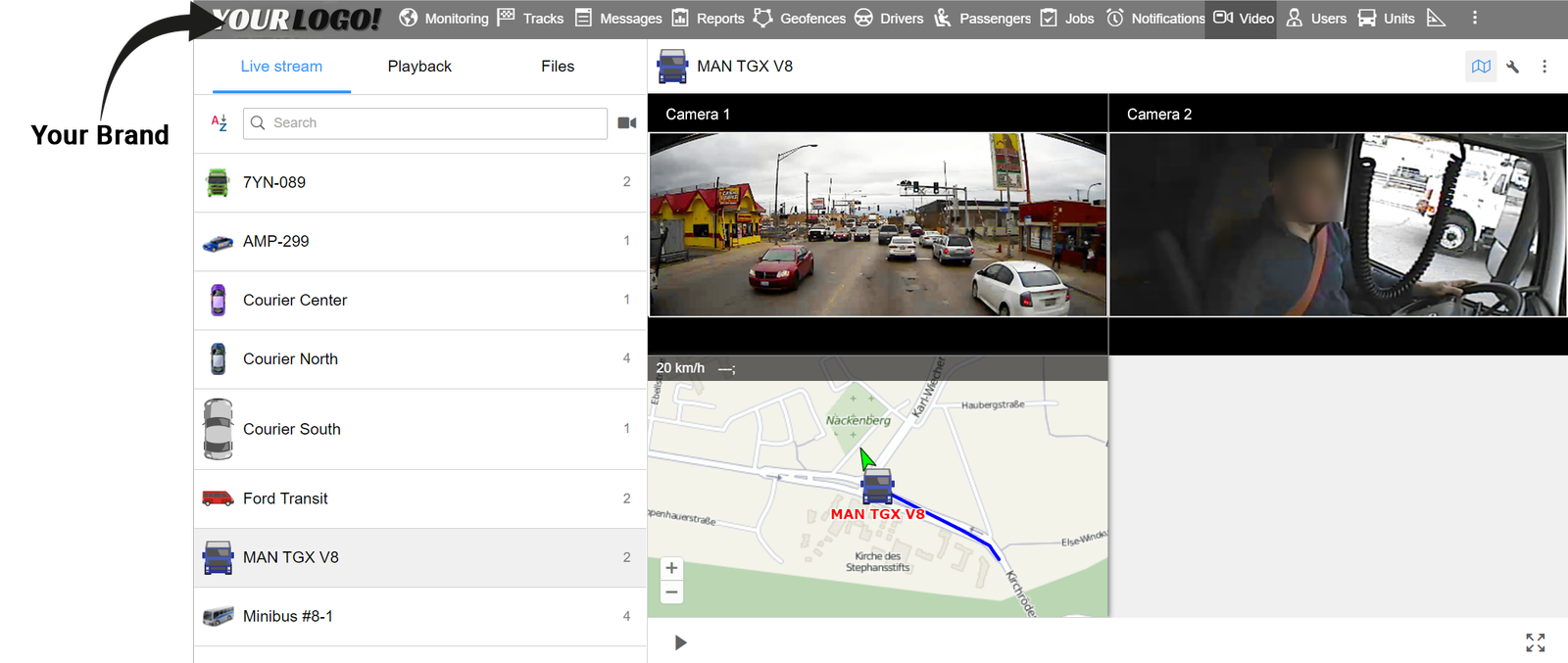Open video panel three-dot options menu

pos(1544,67)
